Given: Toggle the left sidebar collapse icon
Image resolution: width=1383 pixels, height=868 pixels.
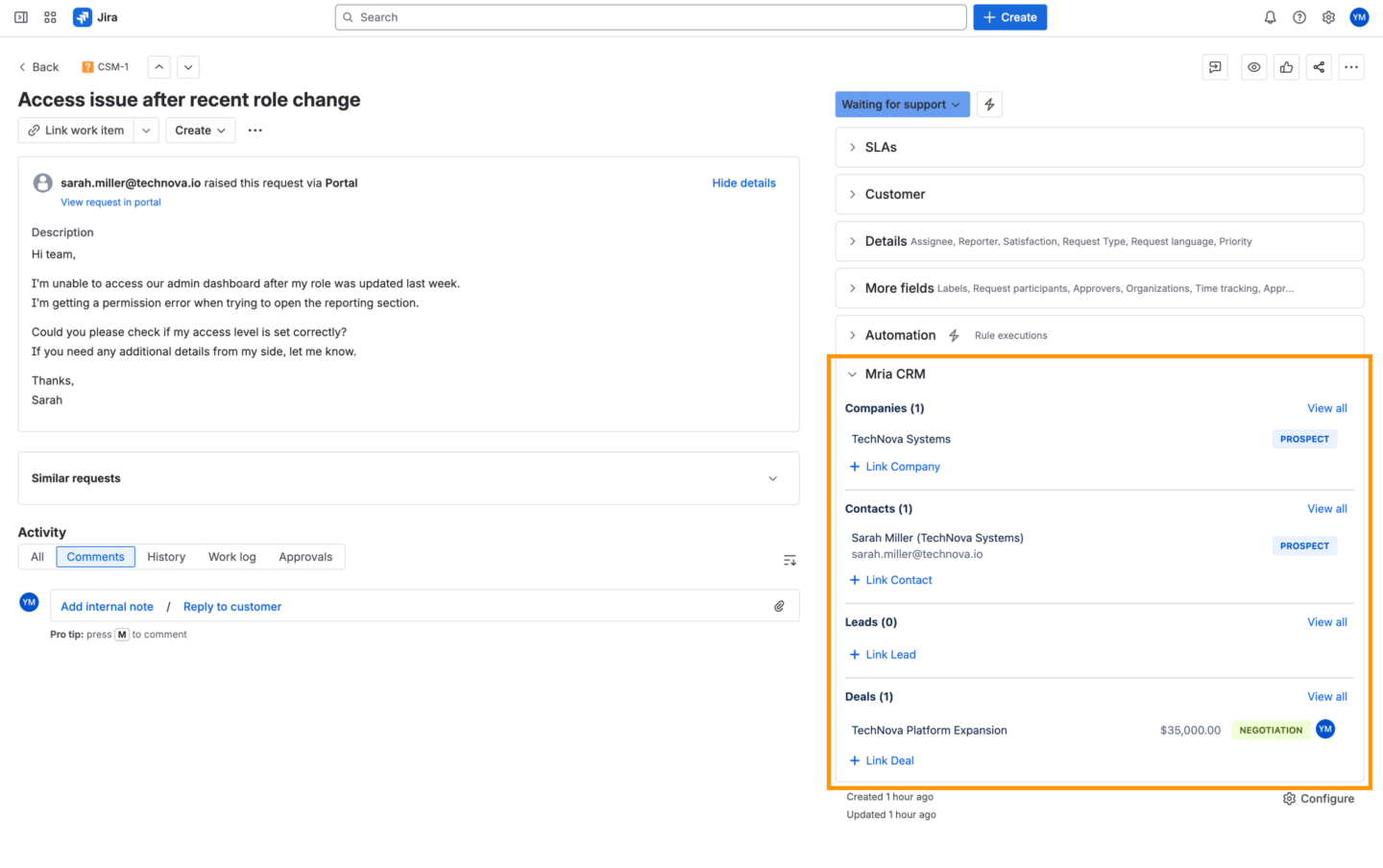Looking at the screenshot, I should pos(21,17).
